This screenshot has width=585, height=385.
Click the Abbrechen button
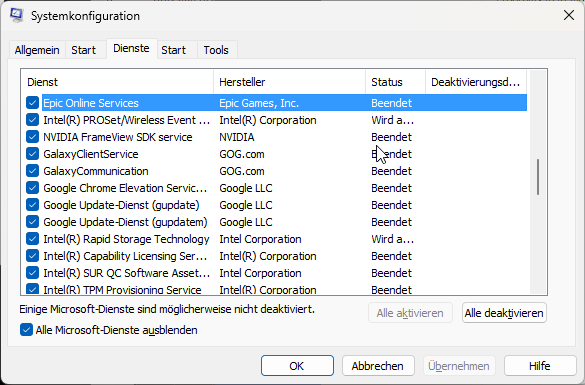378,366
